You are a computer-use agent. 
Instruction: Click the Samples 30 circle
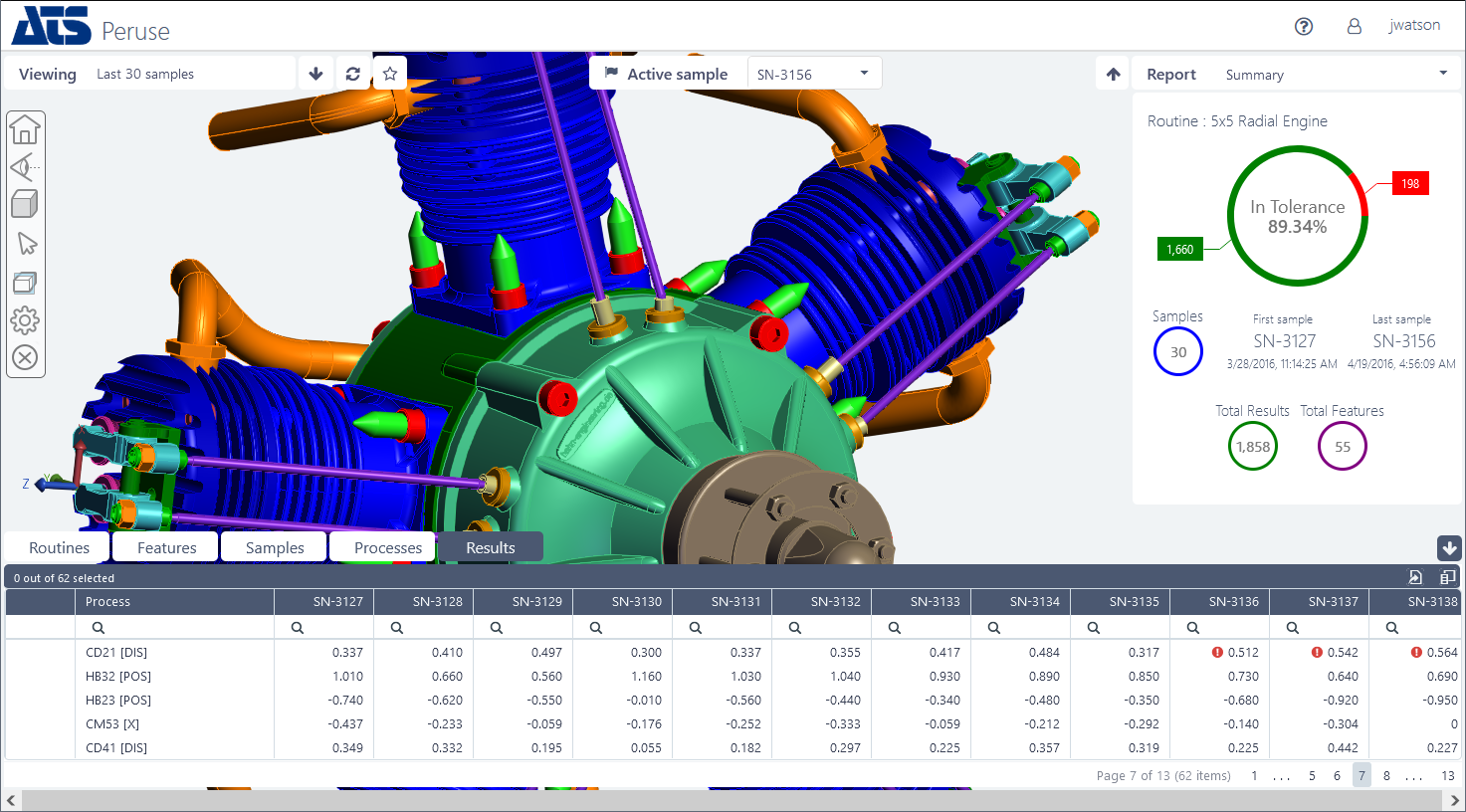point(1178,351)
